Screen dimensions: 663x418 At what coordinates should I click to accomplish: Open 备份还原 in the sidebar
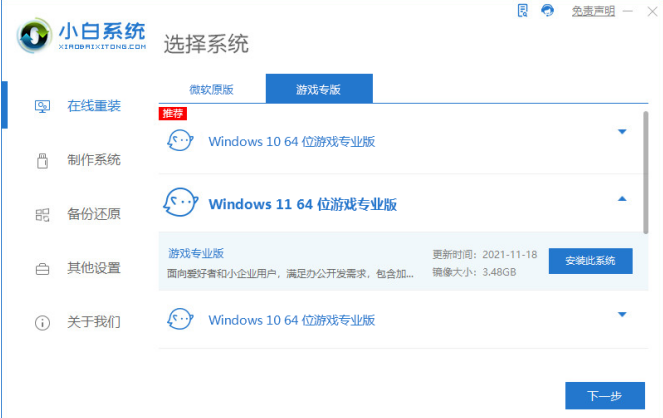point(94,214)
